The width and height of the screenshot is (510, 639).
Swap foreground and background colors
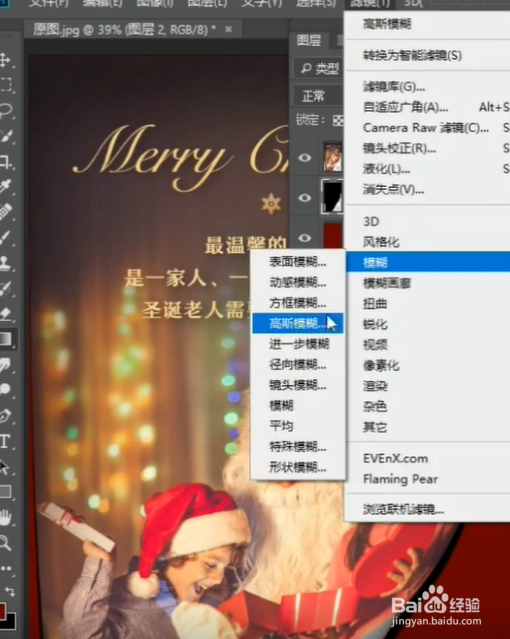10,591
